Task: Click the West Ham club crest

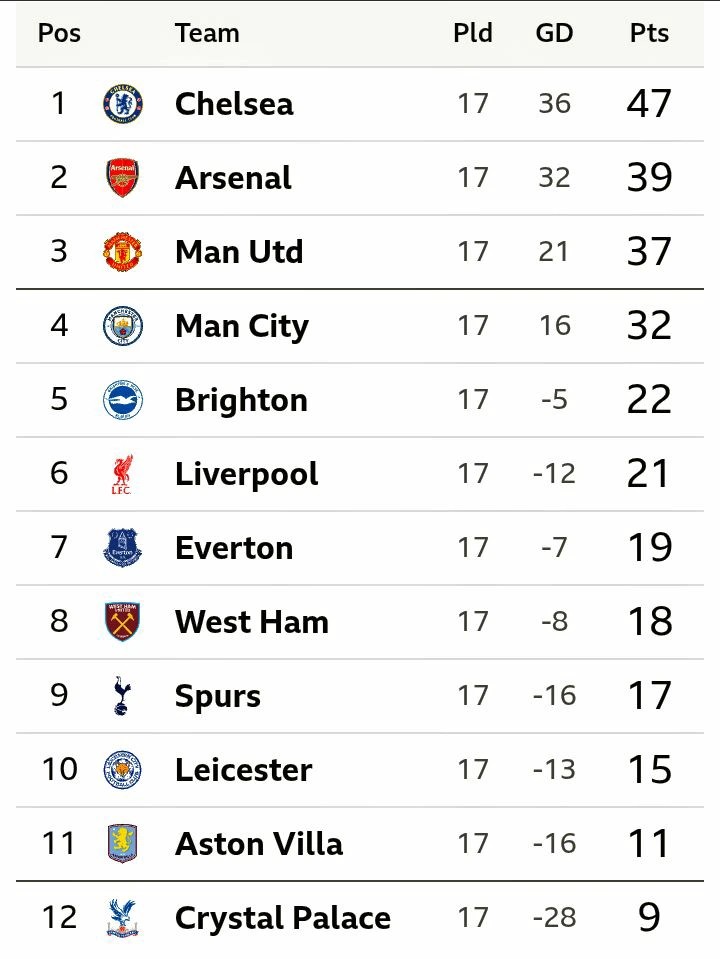Action: (122, 621)
